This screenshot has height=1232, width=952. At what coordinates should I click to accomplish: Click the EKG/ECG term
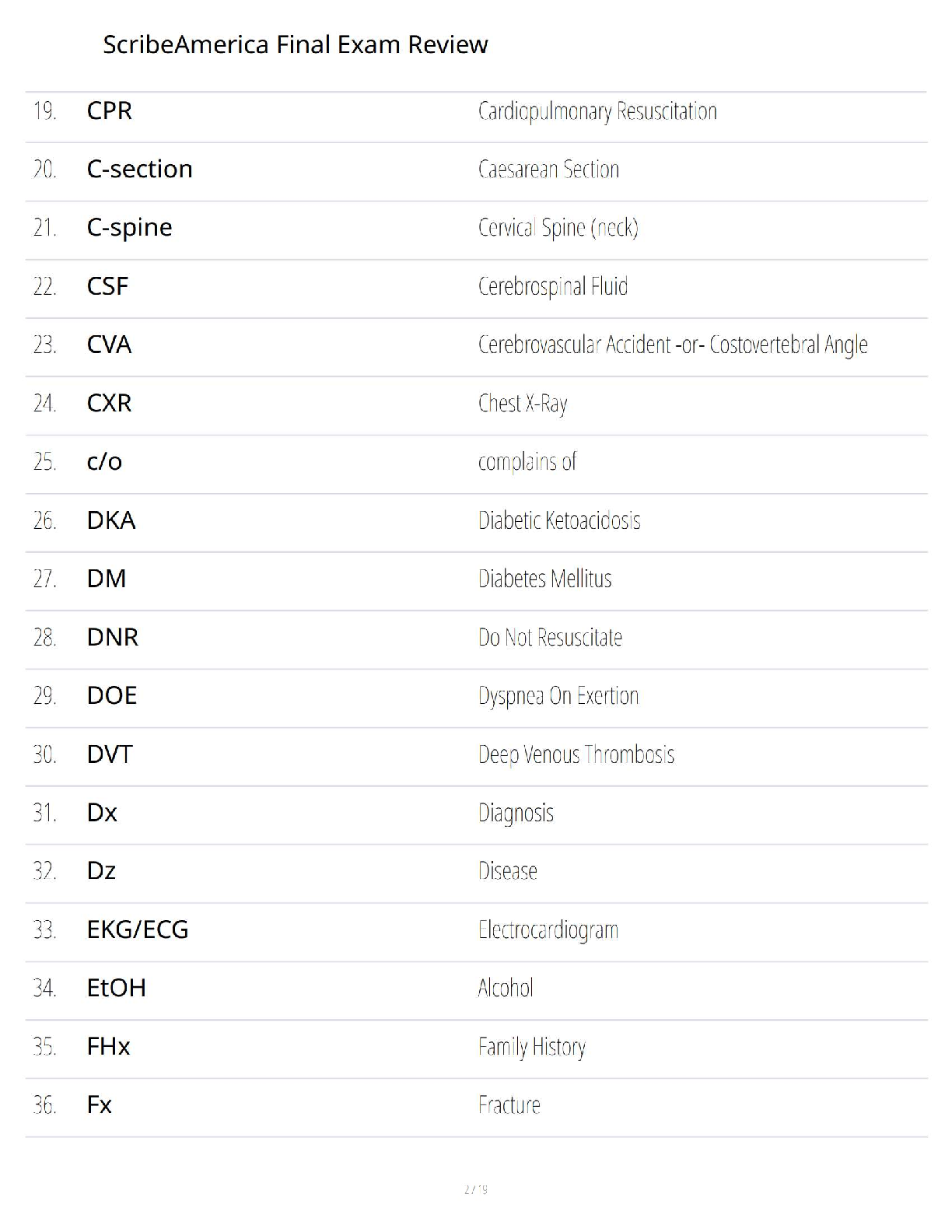coord(138,929)
